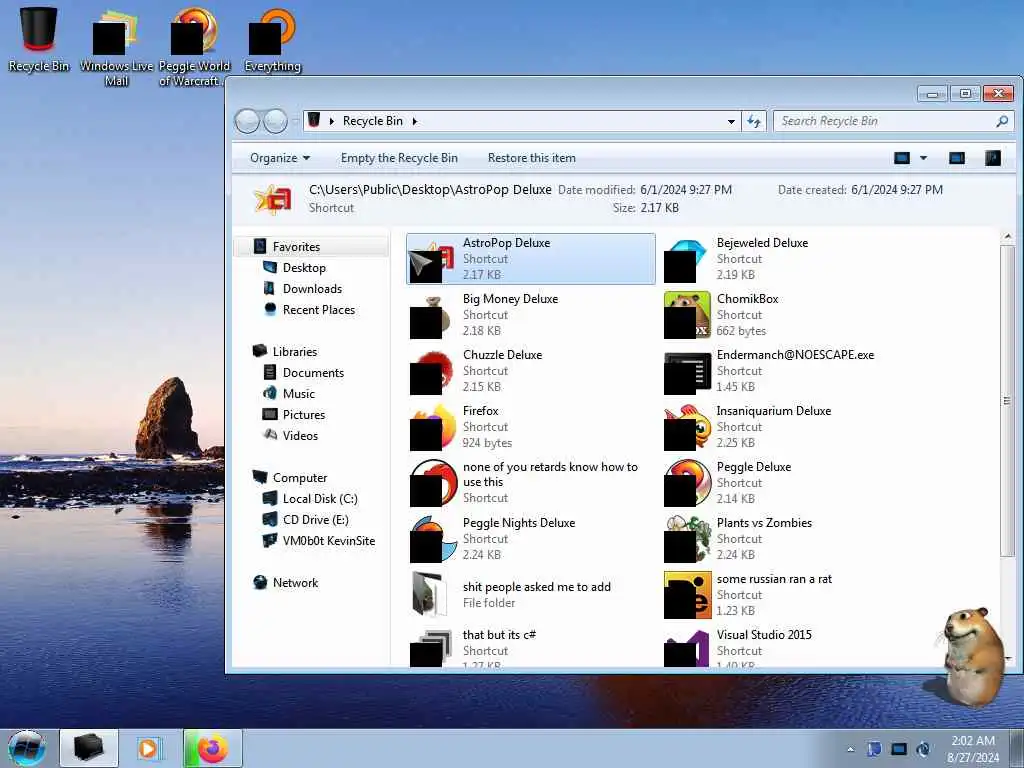Open Documents library in sidebar
The height and width of the screenshot is (768, 1024).
coord(313,372)
